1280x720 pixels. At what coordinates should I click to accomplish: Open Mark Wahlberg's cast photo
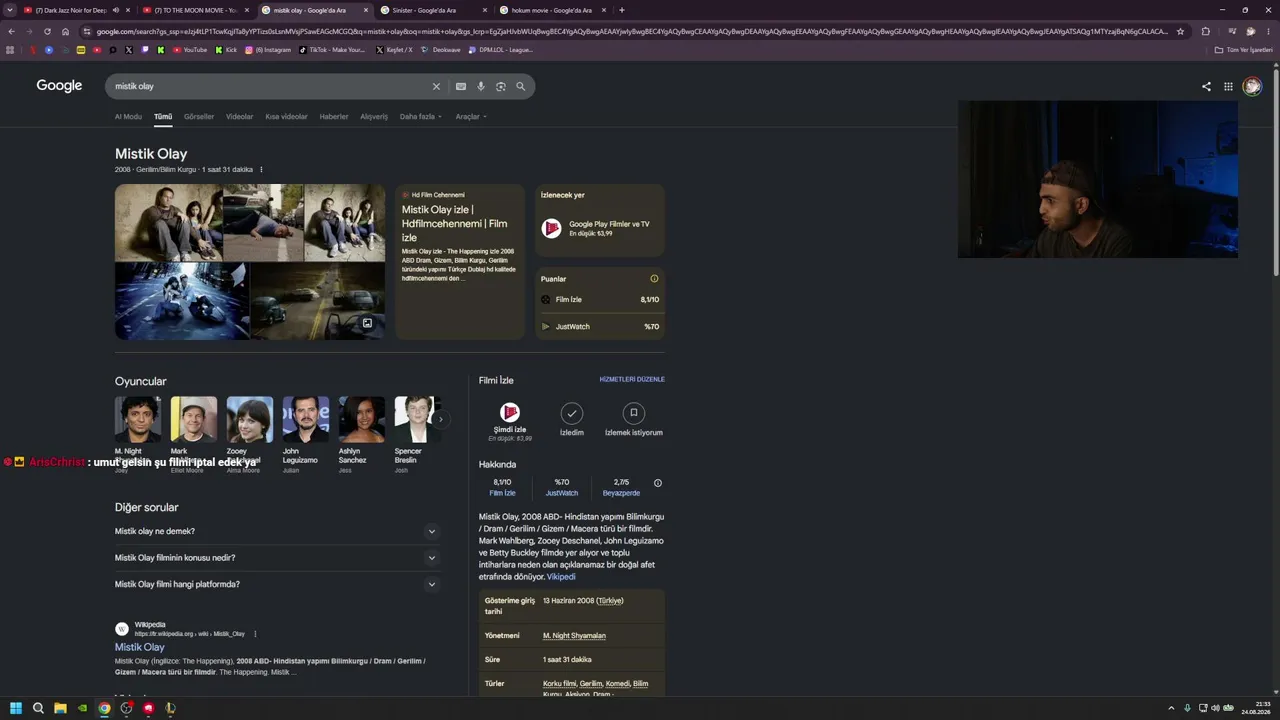coord(193,420)
